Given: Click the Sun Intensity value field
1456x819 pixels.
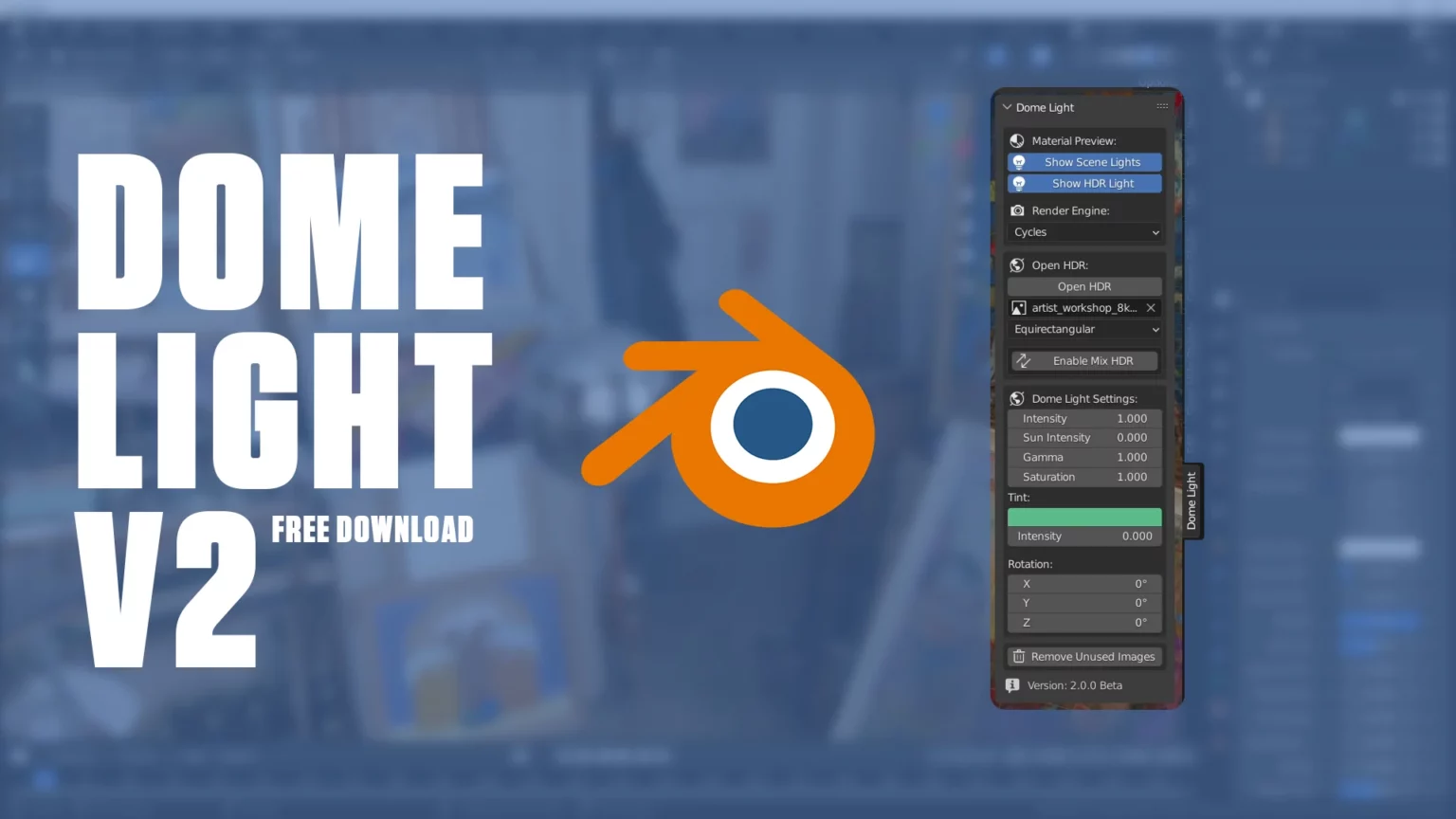Looking at the screenshot, I should (x=1084, y=438).
